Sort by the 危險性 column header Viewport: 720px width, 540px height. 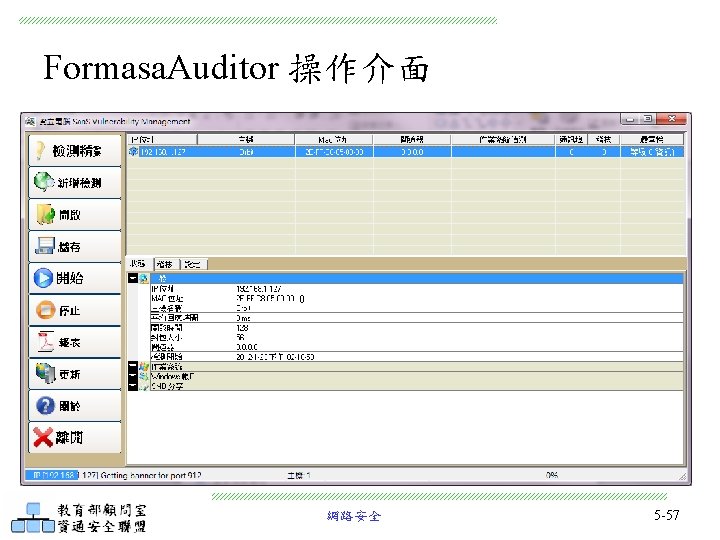(652, 139)
